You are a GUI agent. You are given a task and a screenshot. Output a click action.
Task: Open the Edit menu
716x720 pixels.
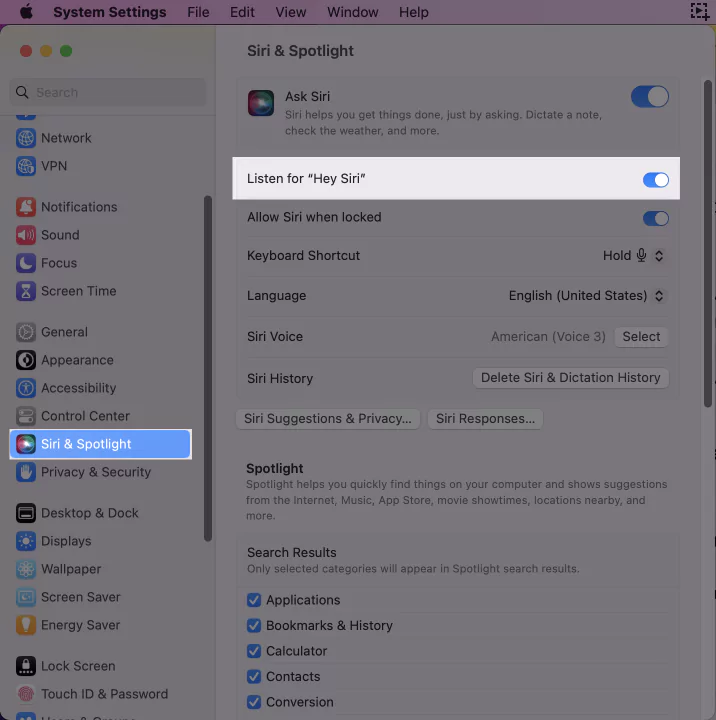point(242,12)
